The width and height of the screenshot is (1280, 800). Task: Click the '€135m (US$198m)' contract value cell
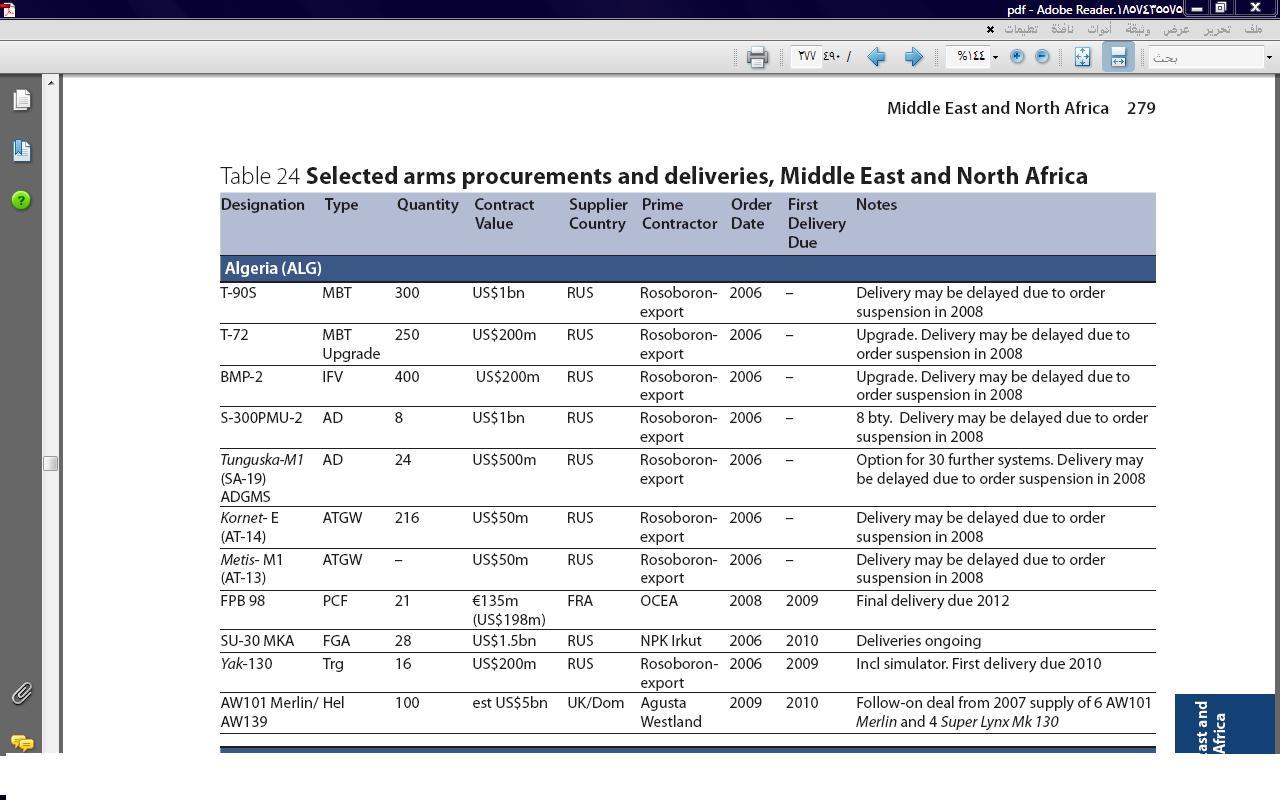click(x=509, y=610)
